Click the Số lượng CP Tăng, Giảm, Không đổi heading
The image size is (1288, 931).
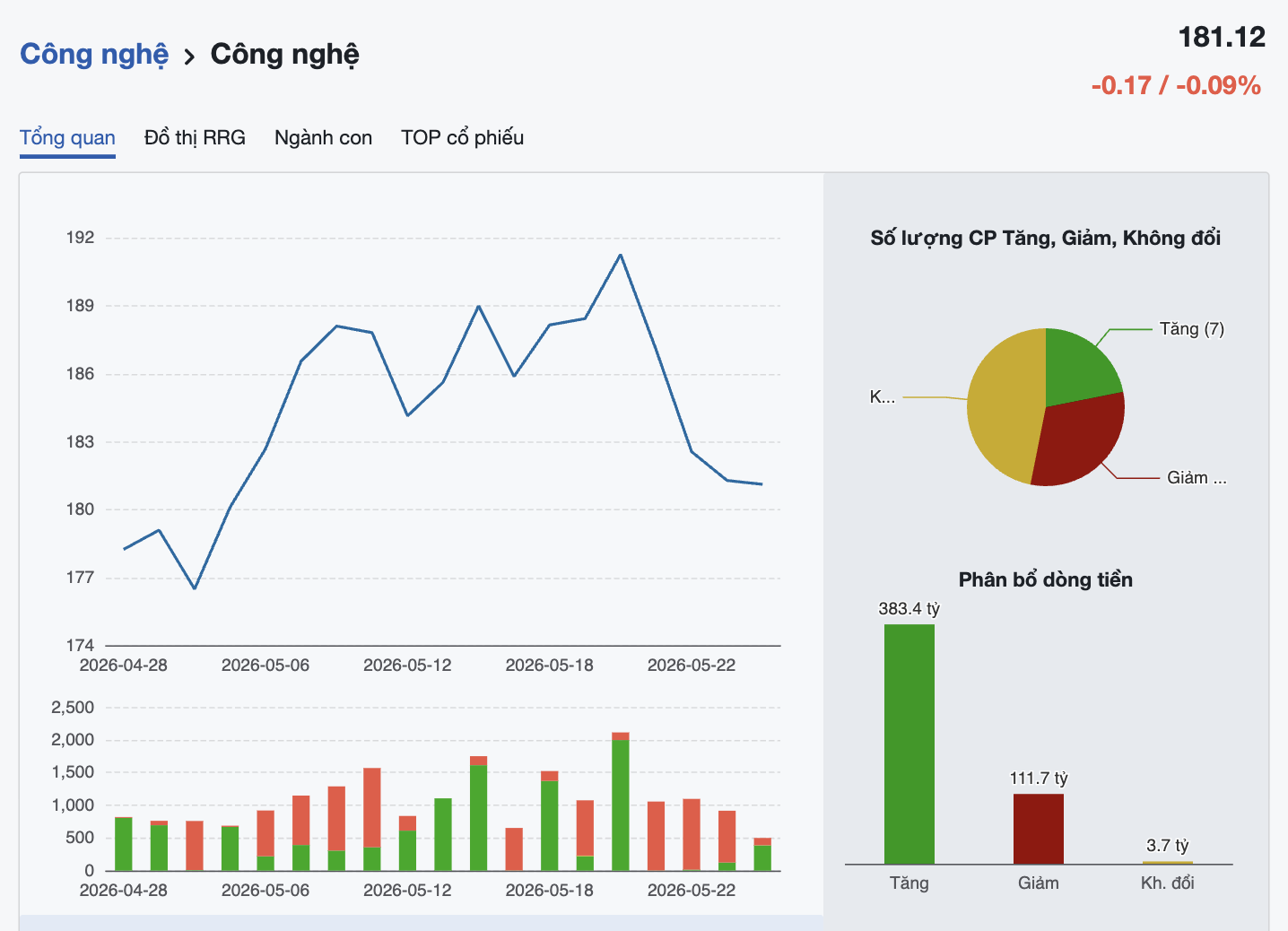coord(1046,238)
